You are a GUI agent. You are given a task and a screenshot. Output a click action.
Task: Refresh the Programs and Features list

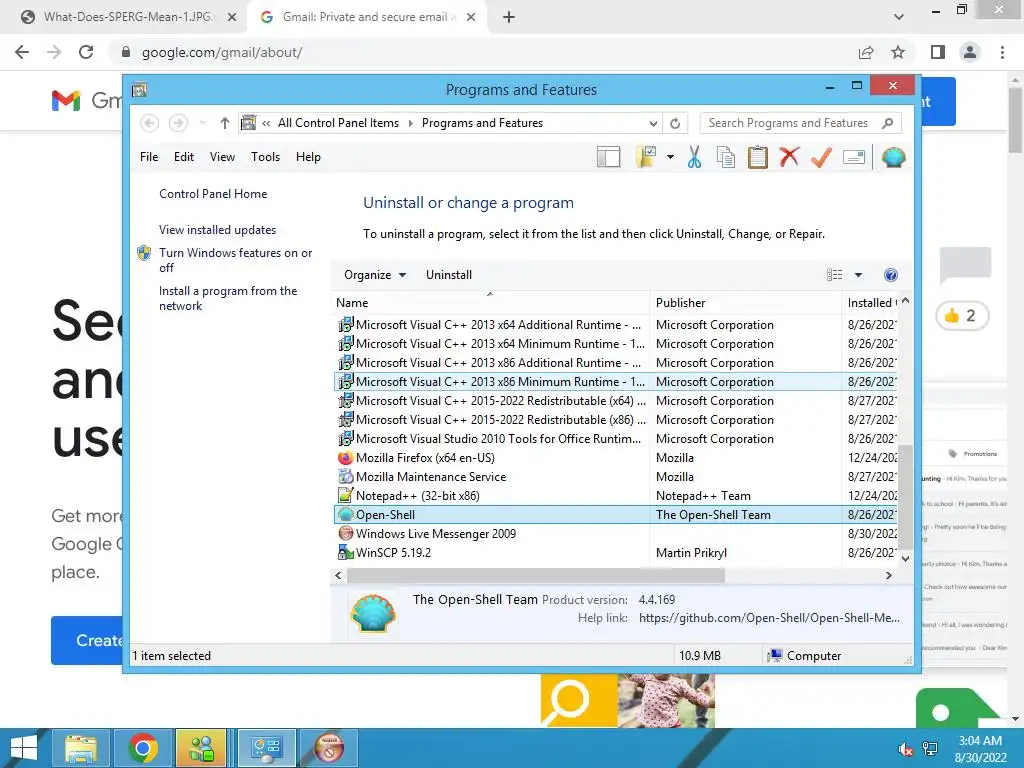pos(675,123)
